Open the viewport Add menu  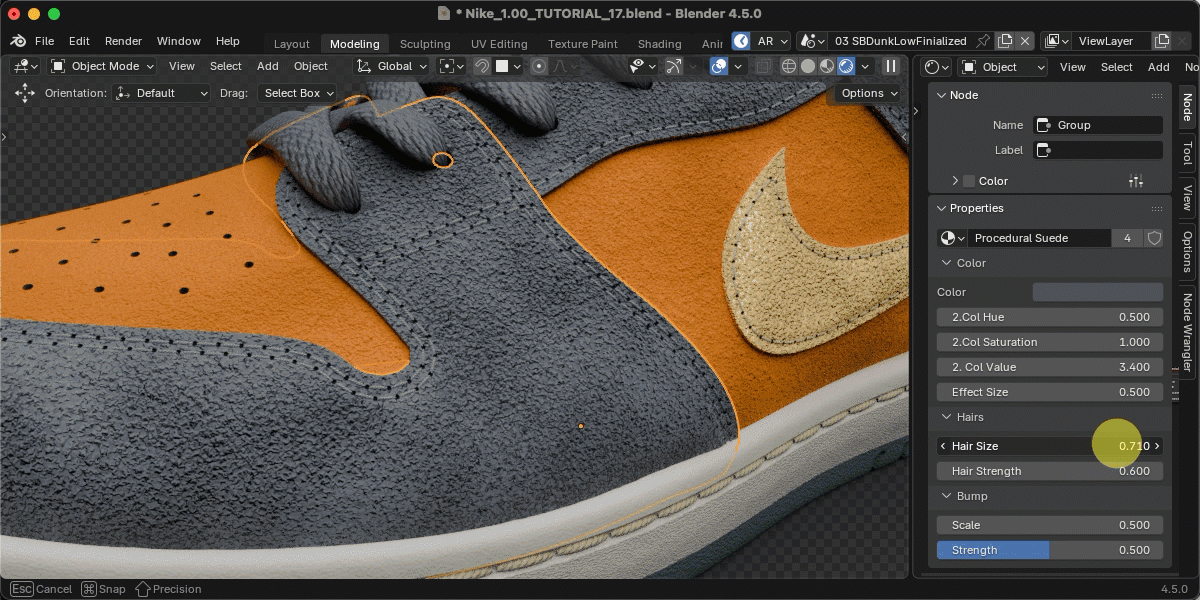(x=268, y=66)
